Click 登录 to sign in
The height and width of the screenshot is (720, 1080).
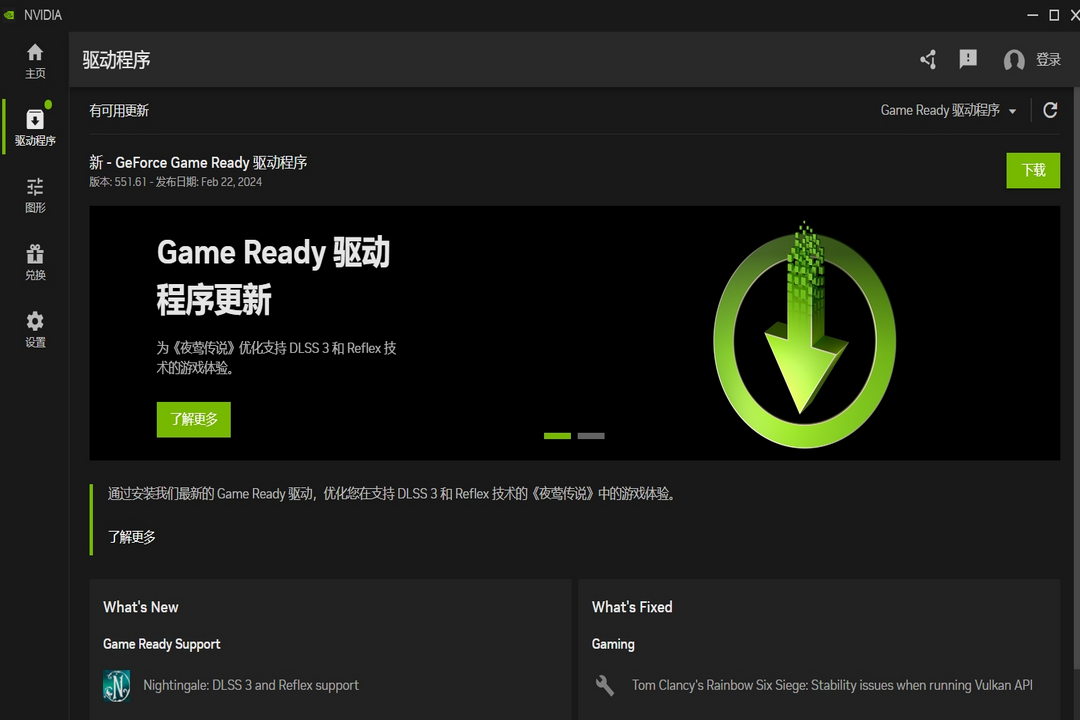pyautogui.click(x=1048, y=59)
